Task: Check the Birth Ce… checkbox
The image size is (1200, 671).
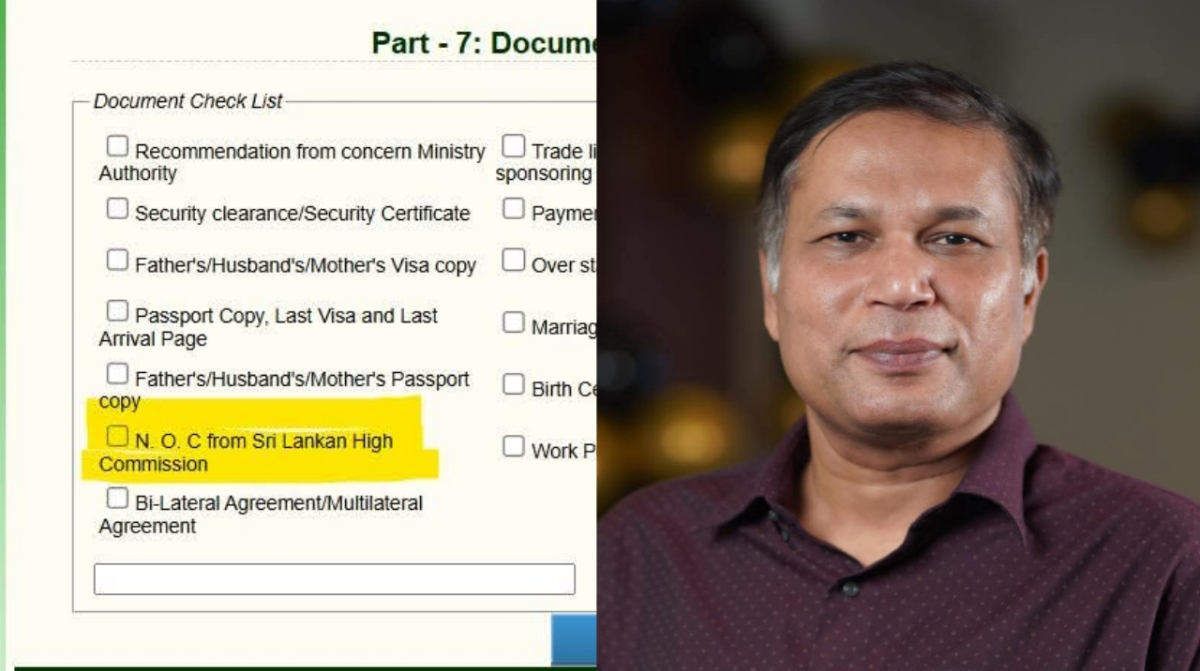Action: [513, 385]
